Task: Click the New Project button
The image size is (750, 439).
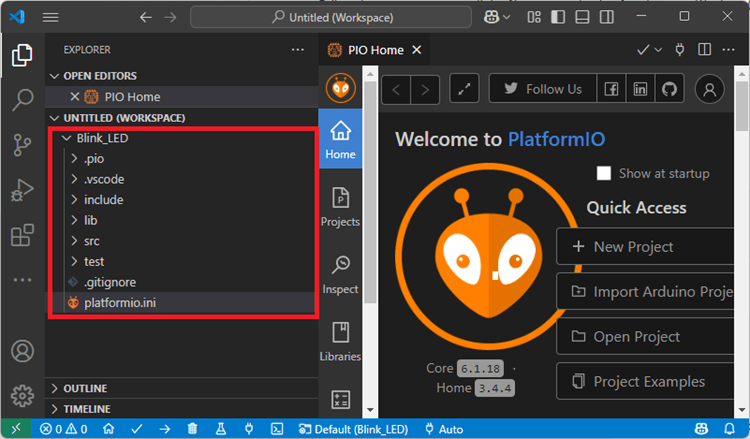Action: click(x=645, y=247)
